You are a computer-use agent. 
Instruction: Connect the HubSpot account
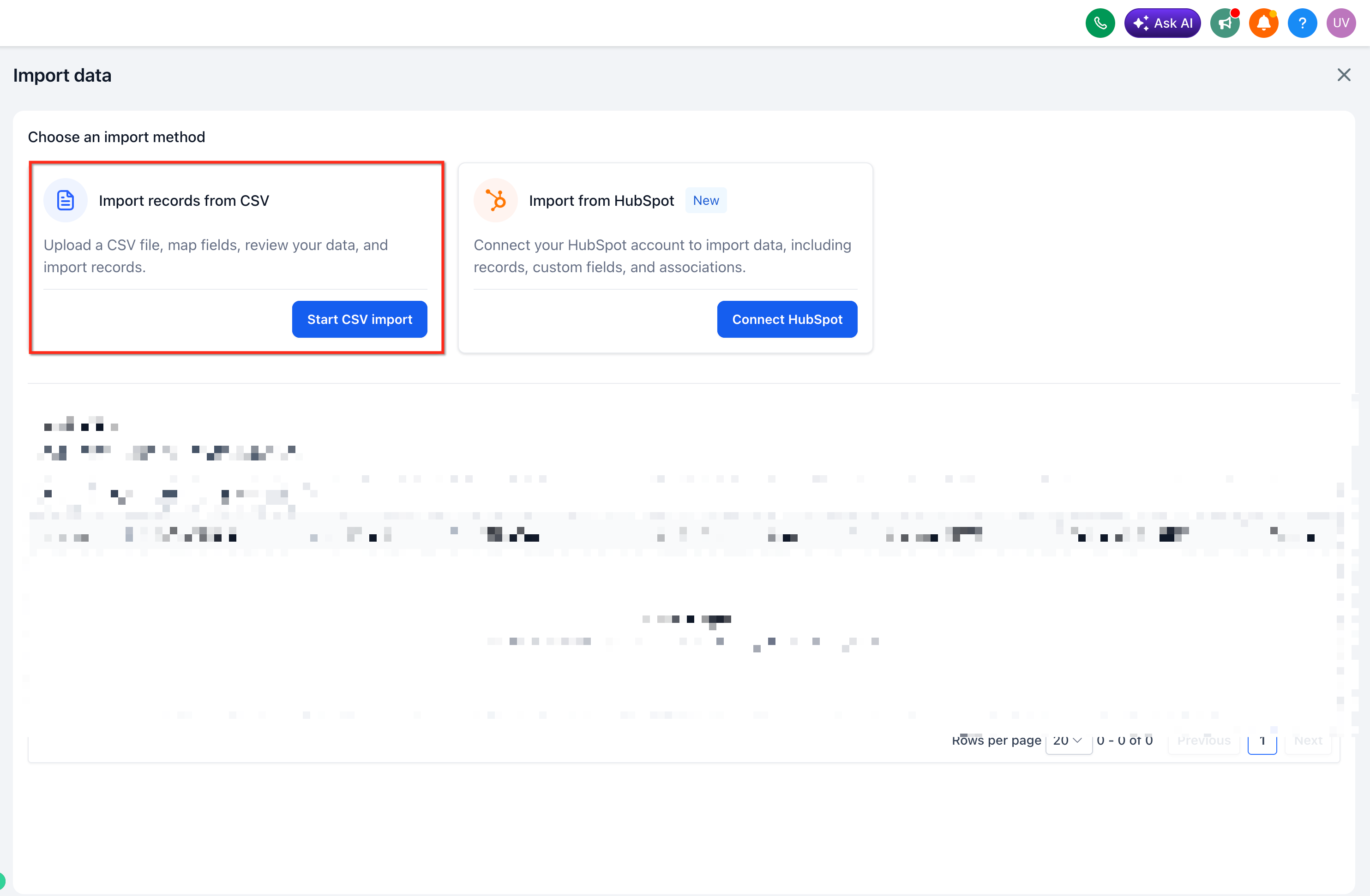tap(787, 319)
